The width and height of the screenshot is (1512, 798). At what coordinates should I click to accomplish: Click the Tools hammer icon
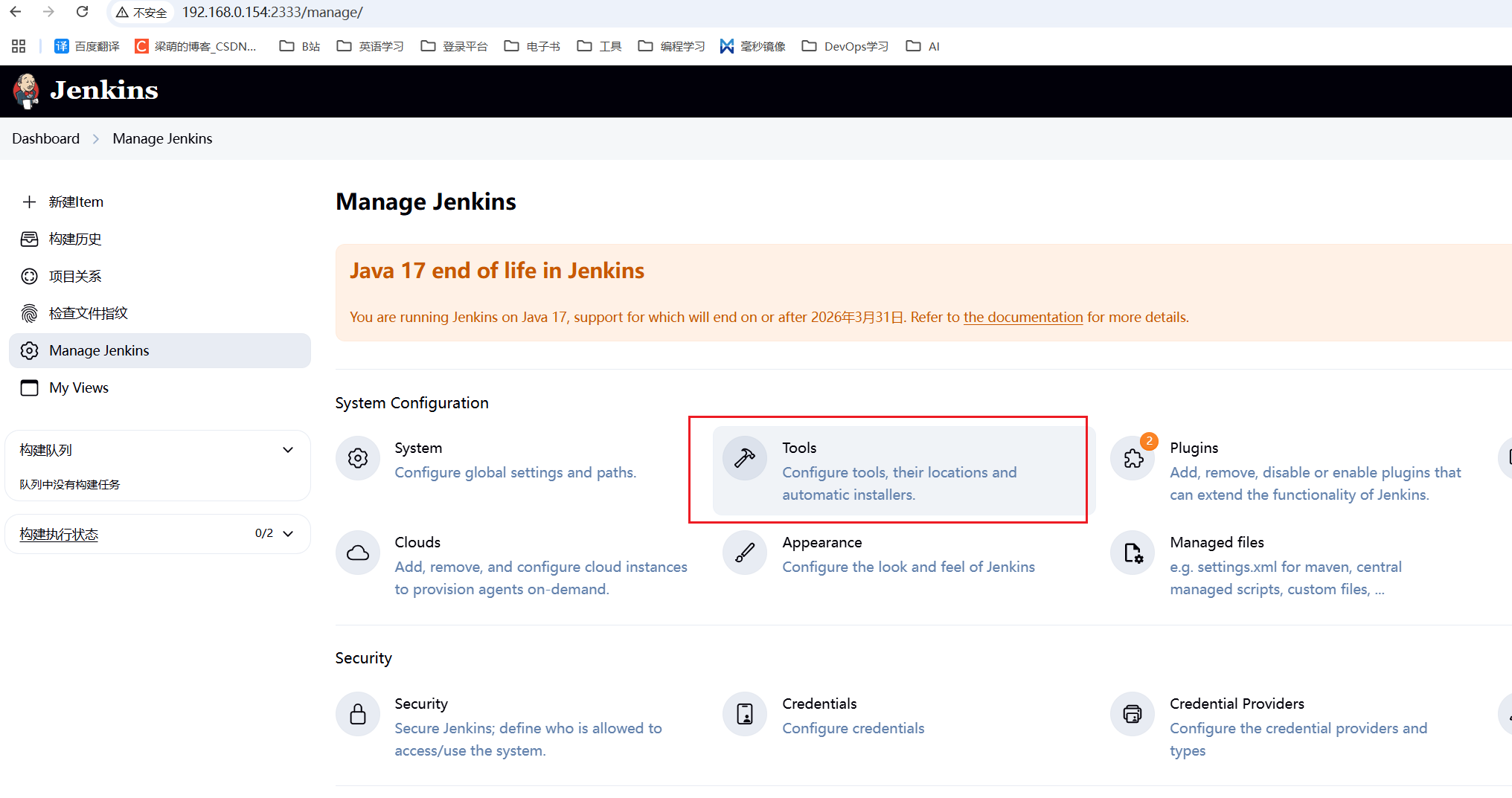(745, 458)
